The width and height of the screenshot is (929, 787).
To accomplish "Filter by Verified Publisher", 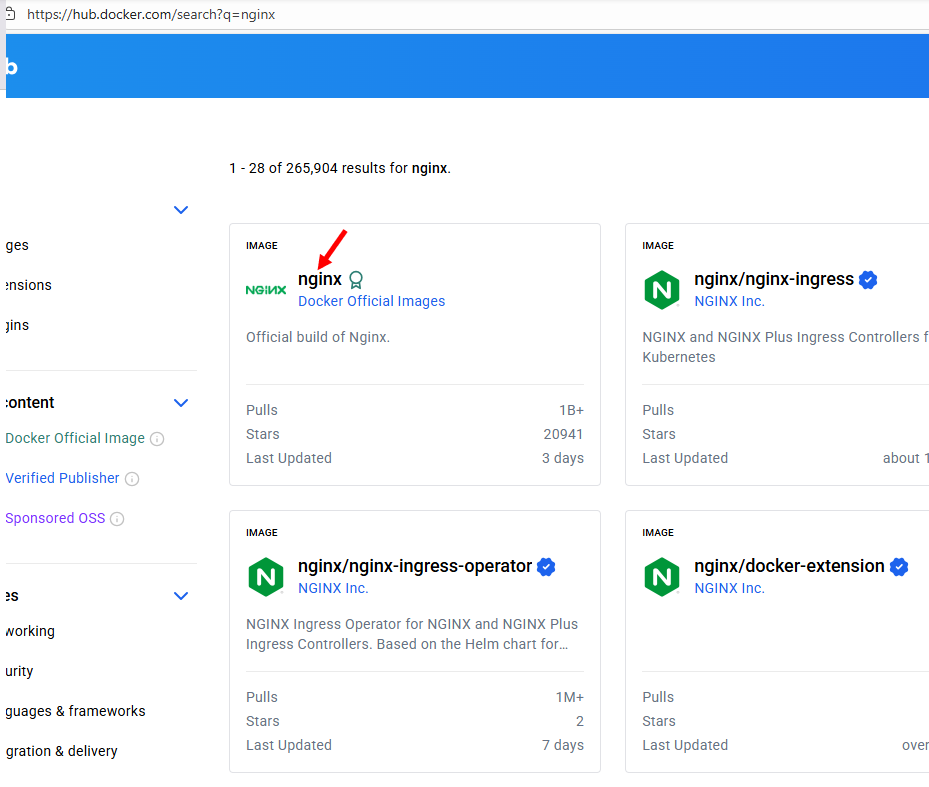I will coord(62,478).
